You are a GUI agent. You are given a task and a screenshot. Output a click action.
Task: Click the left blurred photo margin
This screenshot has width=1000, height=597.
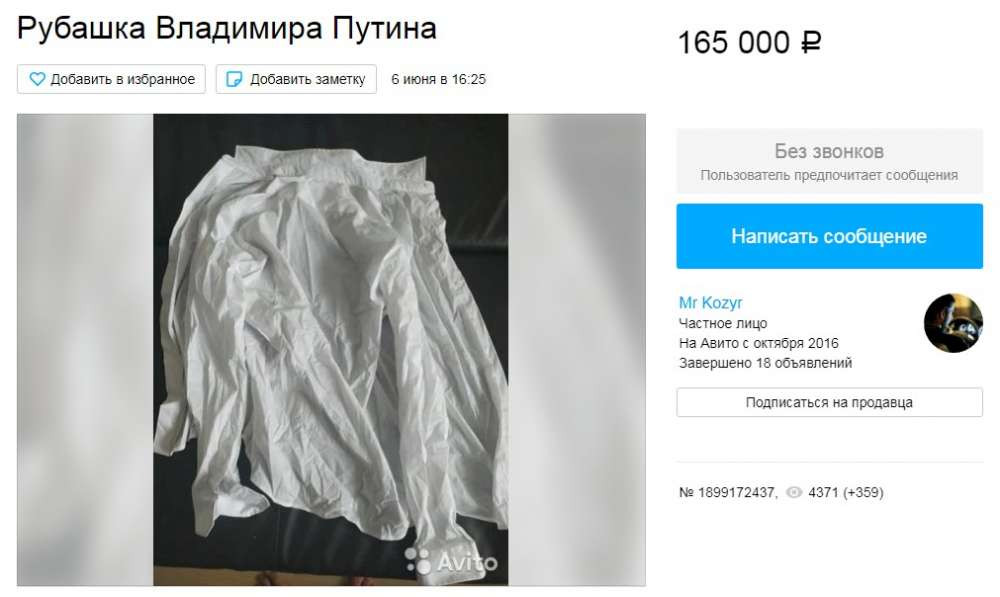85,350
